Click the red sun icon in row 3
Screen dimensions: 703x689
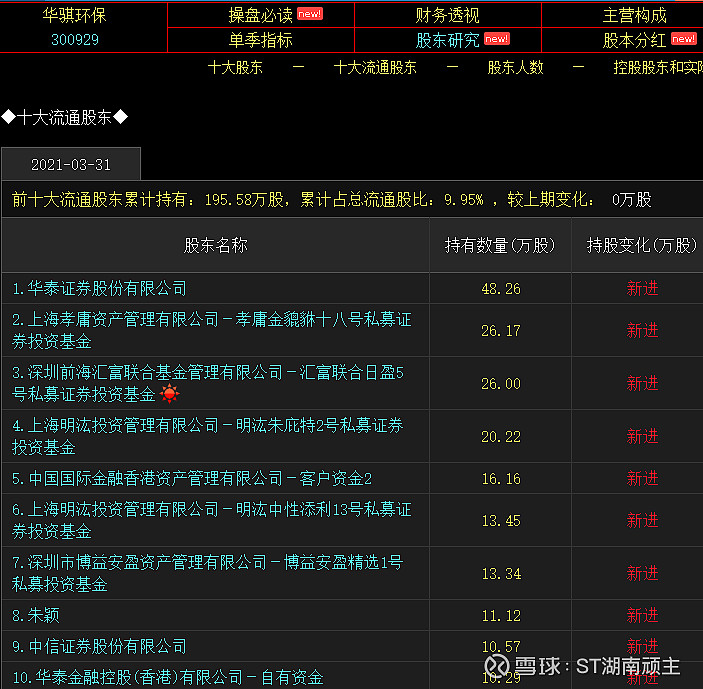(x=169, y=394)
